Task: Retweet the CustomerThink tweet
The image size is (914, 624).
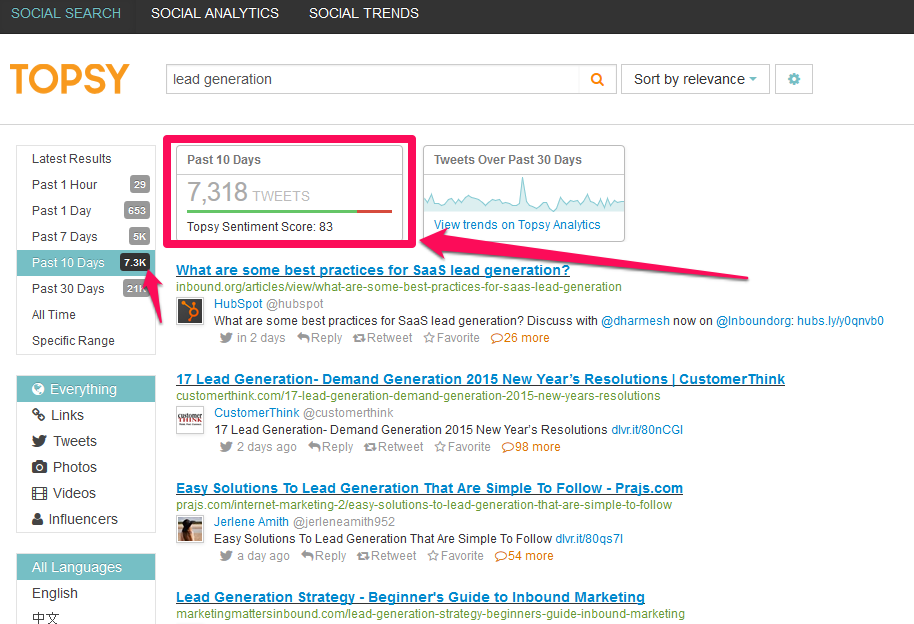Action: [x=393, y=447]
